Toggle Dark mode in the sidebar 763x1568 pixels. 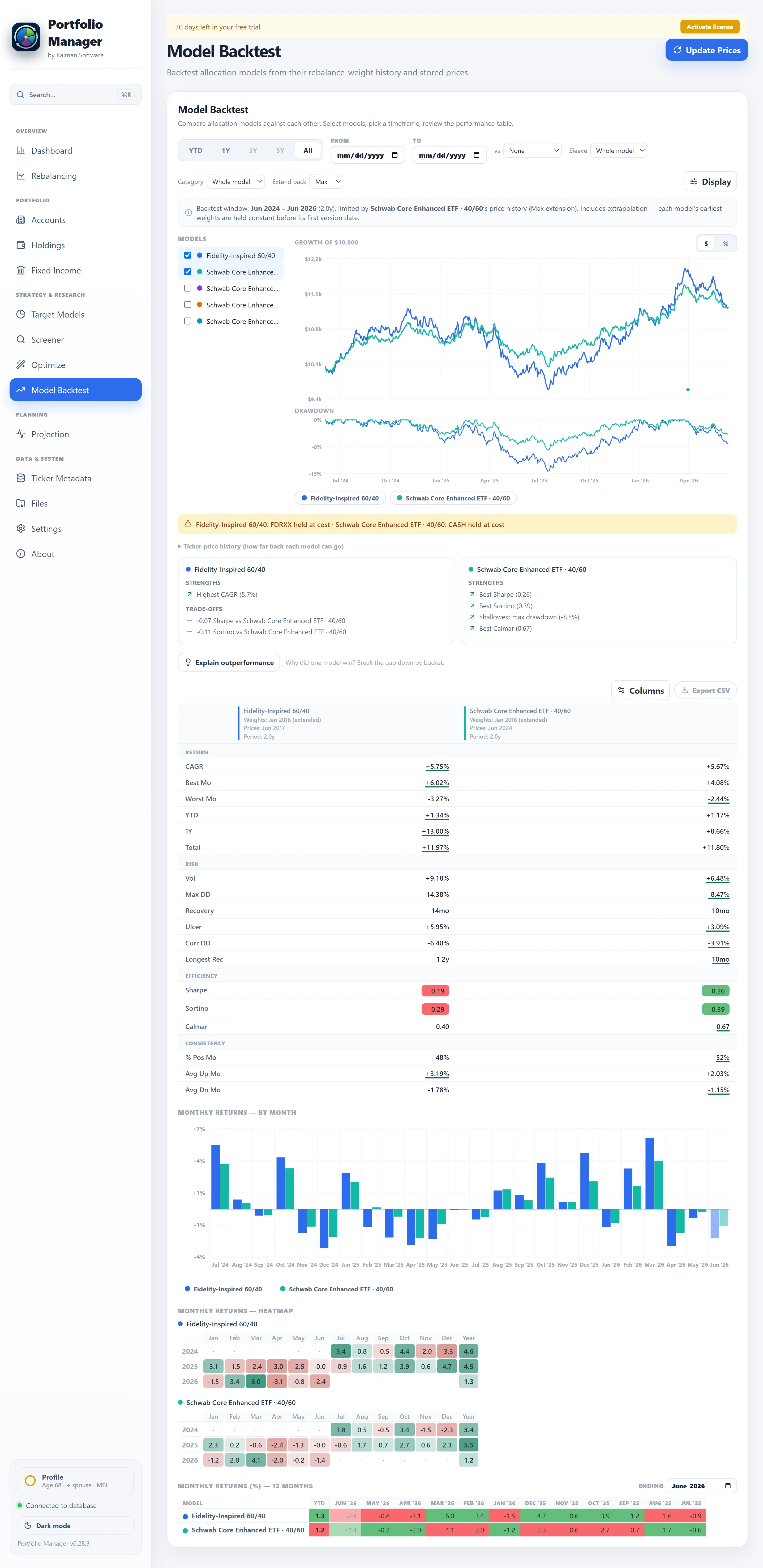[x=75, y=1526]
